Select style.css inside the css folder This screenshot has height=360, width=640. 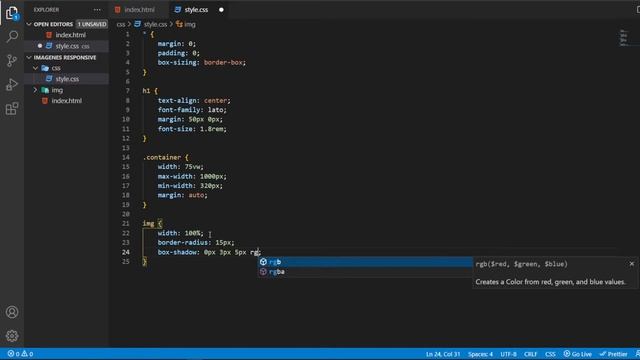click(67, 79)
